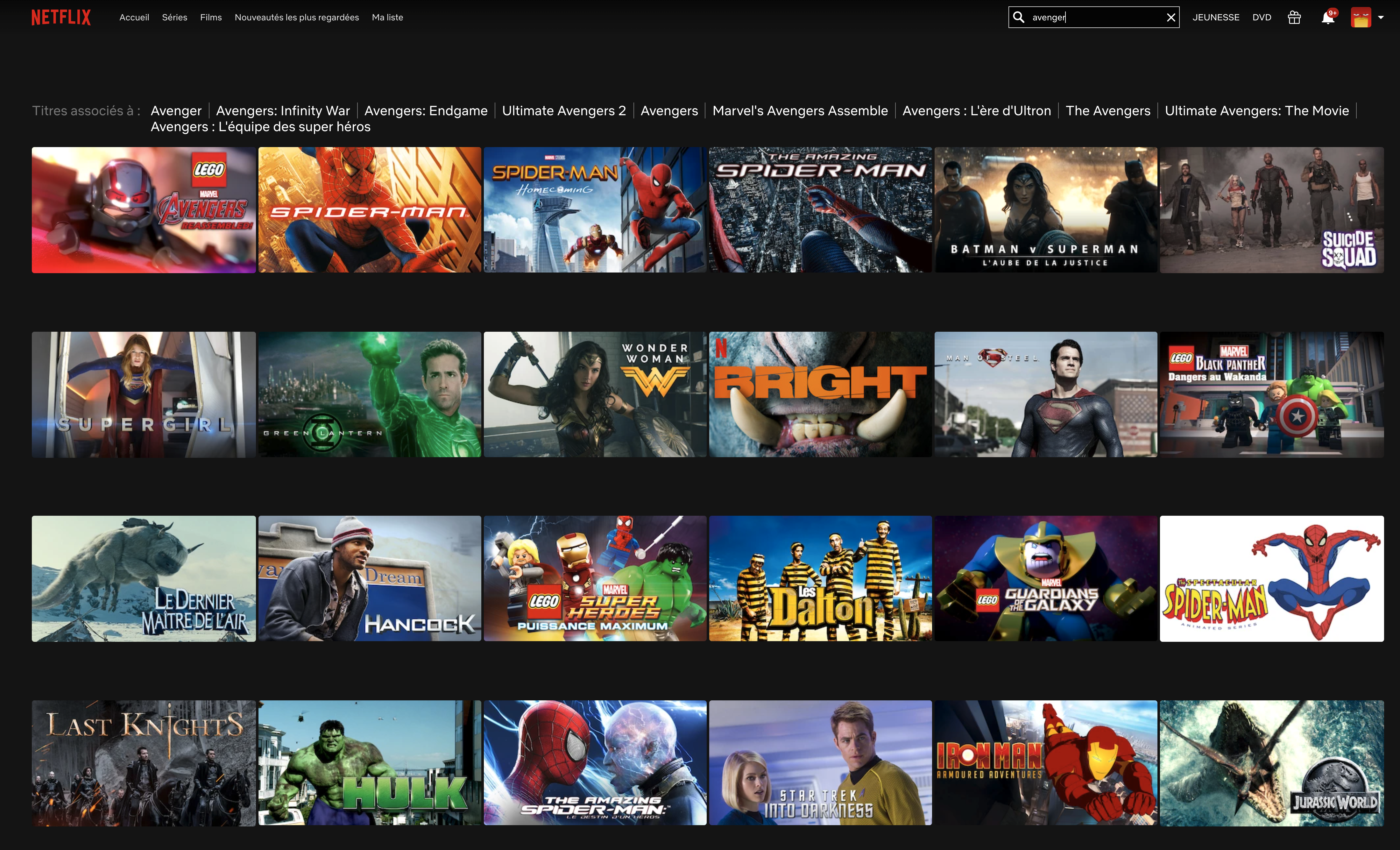The width and height of the screenshot is (1400, 850).
Task: Click into the avenger search field
Action: click(1094, 18)
